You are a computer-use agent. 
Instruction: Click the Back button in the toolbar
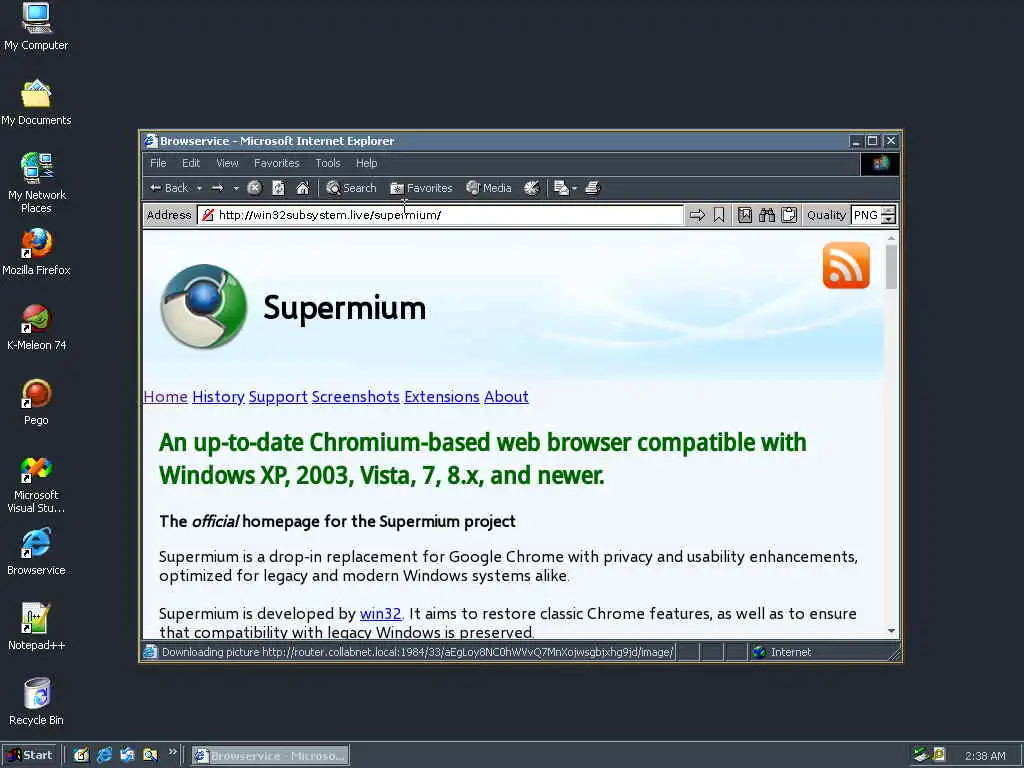[168, 188]
